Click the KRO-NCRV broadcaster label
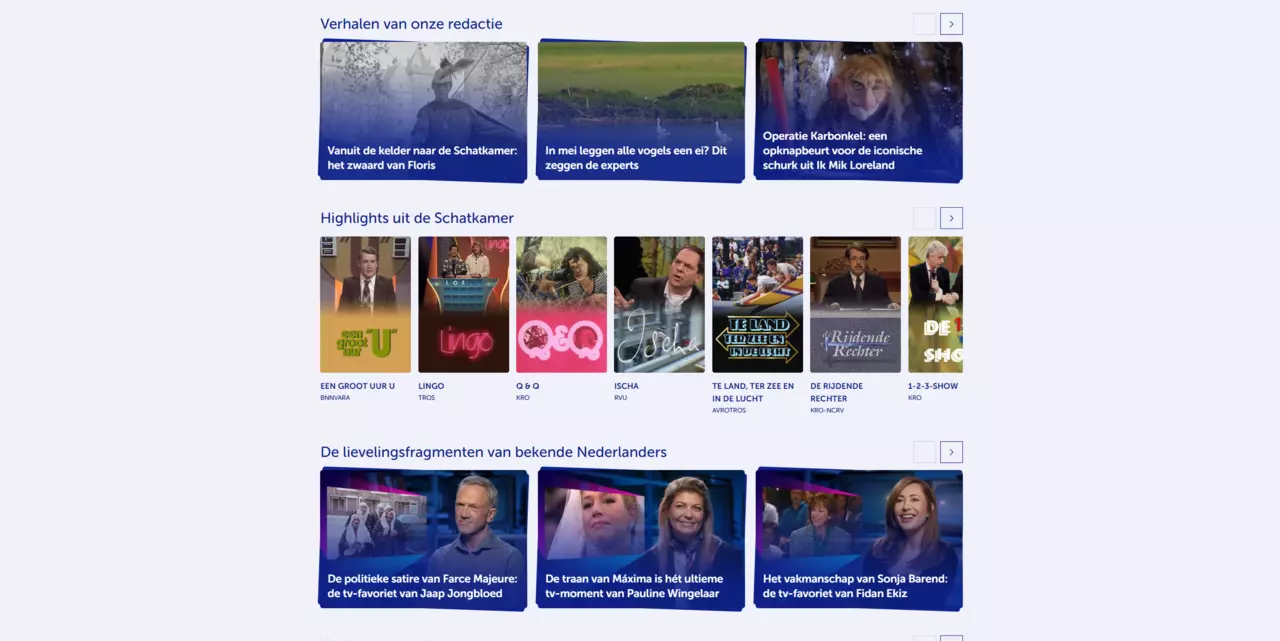Image resolution: width=1280 pixels, height=641 pixels. pos(827,410)
